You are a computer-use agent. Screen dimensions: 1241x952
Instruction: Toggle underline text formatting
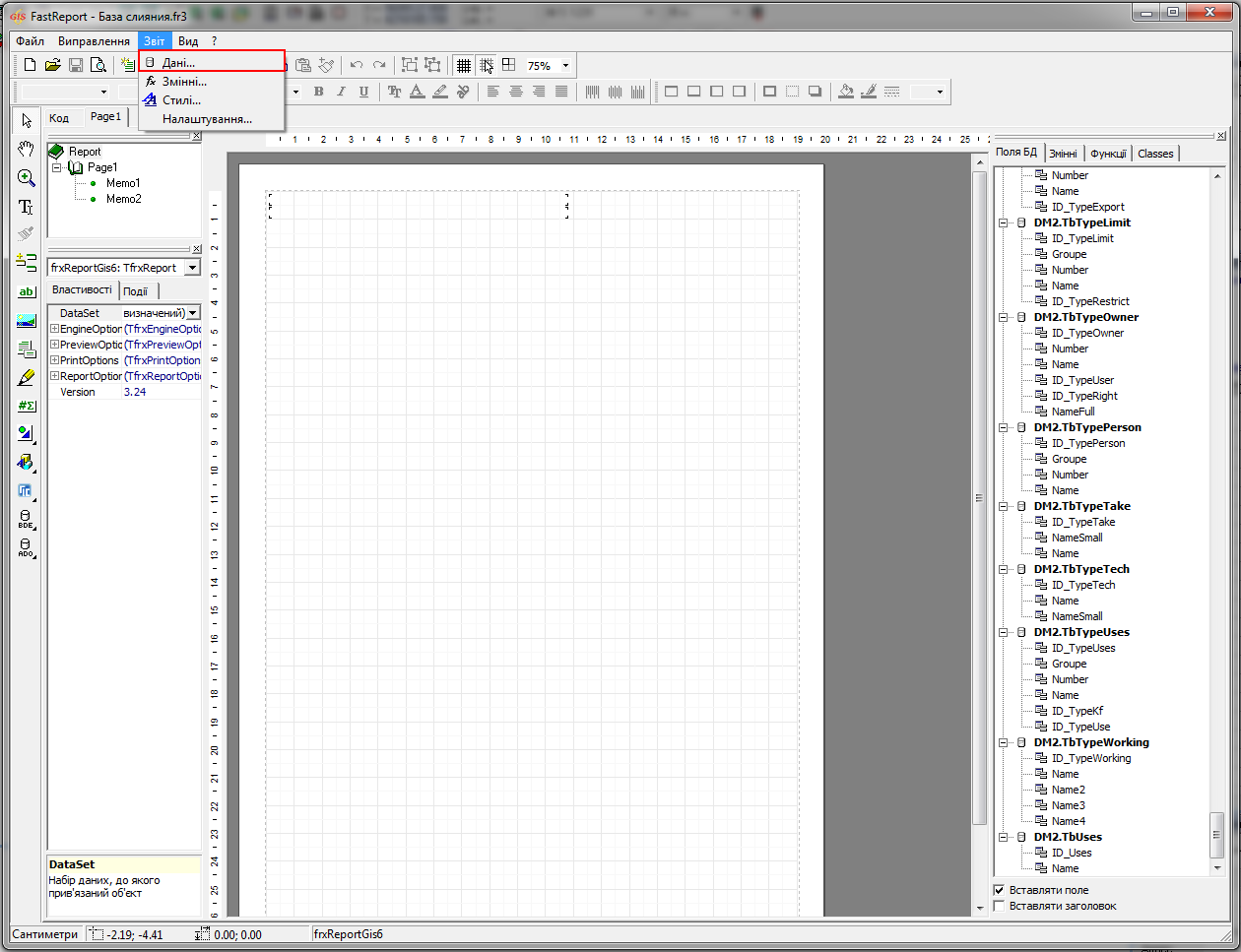click(x=363, y=92)
